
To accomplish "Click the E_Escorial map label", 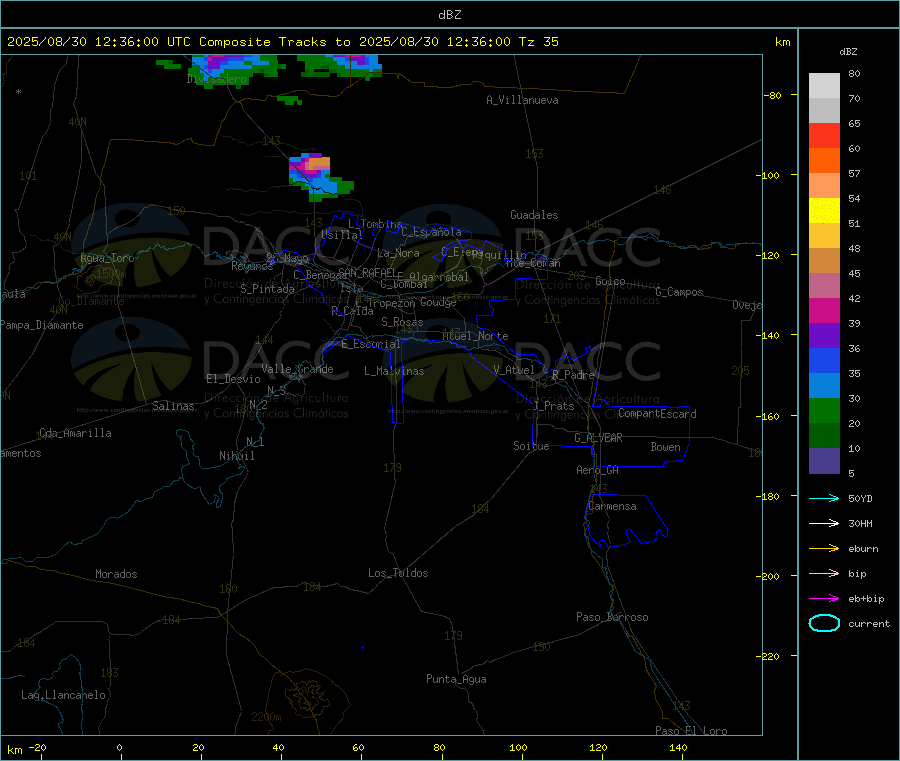I will click(x=371, y=344).
